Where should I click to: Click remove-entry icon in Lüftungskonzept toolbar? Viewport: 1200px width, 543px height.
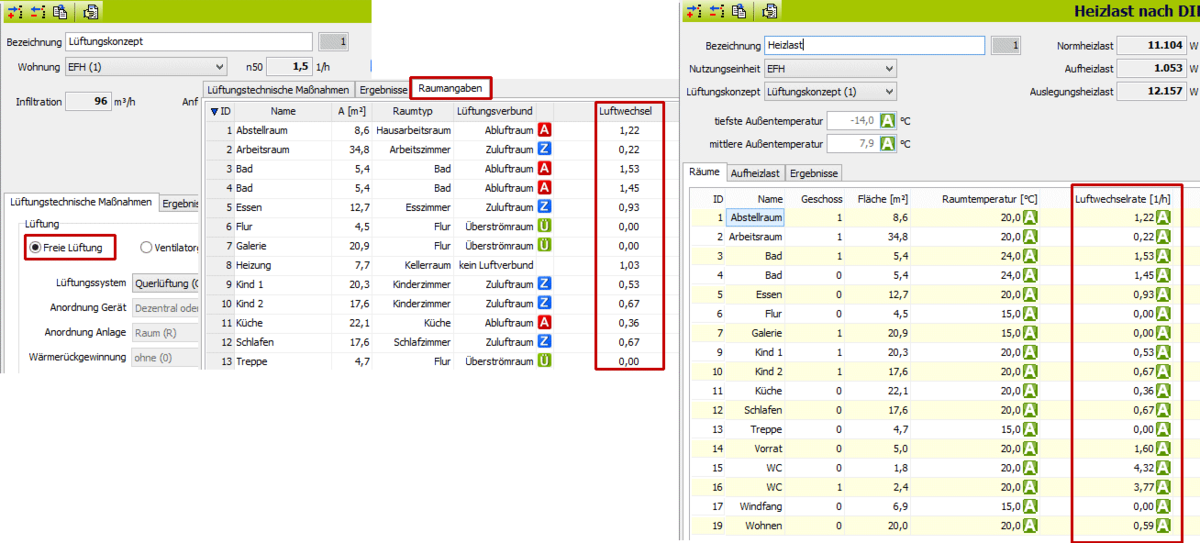[37, 12]
